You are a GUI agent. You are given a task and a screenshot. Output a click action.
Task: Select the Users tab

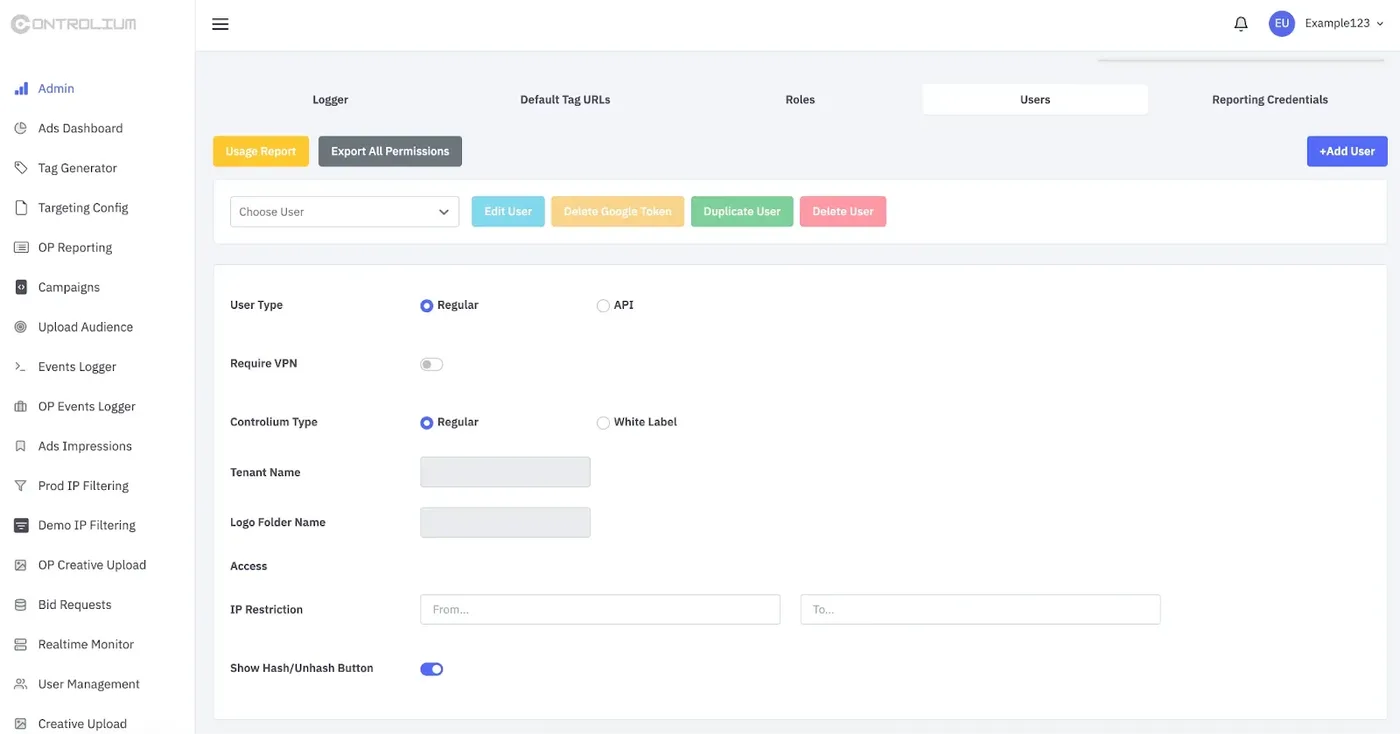pyautogui.click(x=1035, y=100)
